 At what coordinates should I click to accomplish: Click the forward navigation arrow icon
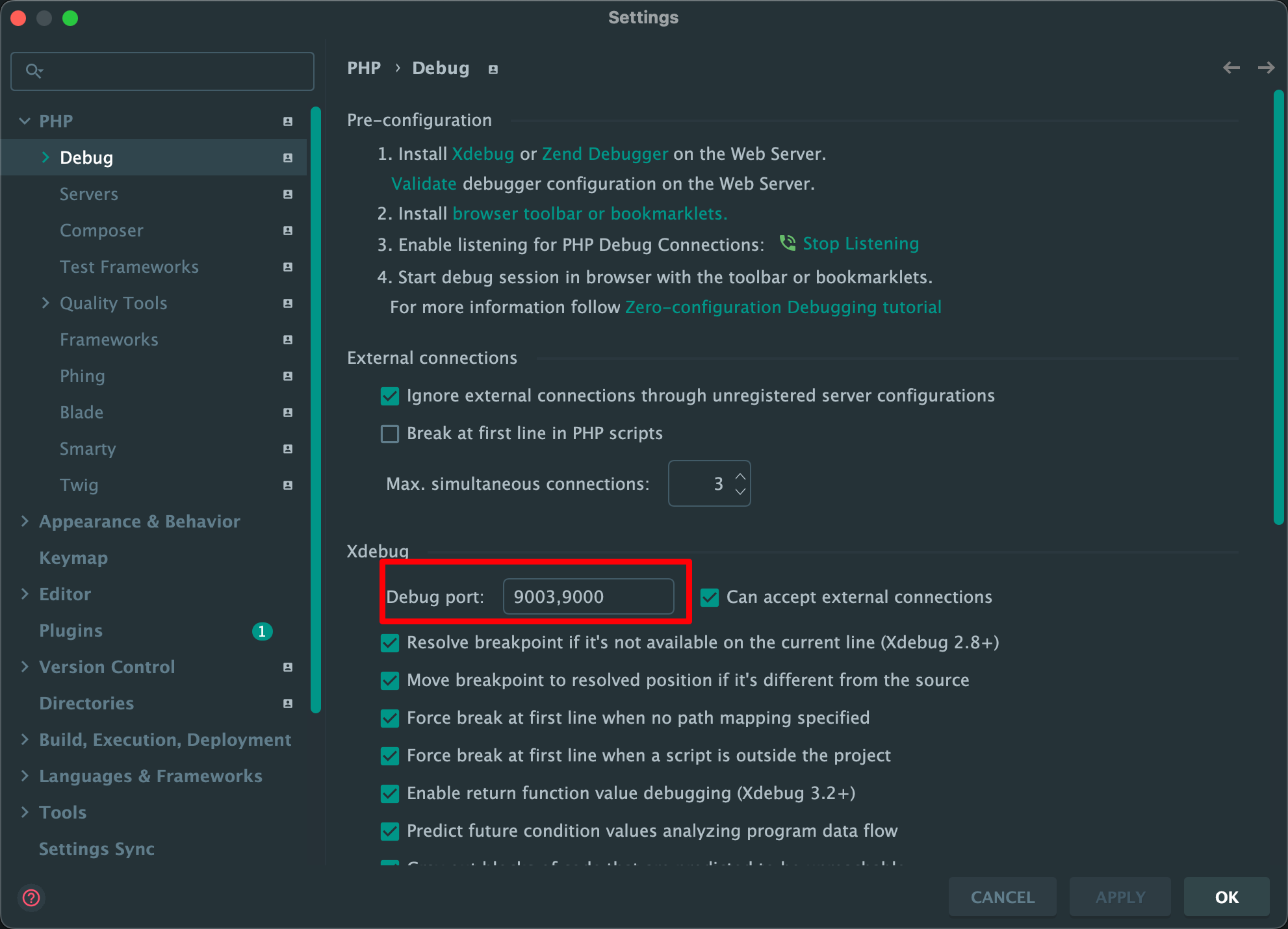[1266, 68]
